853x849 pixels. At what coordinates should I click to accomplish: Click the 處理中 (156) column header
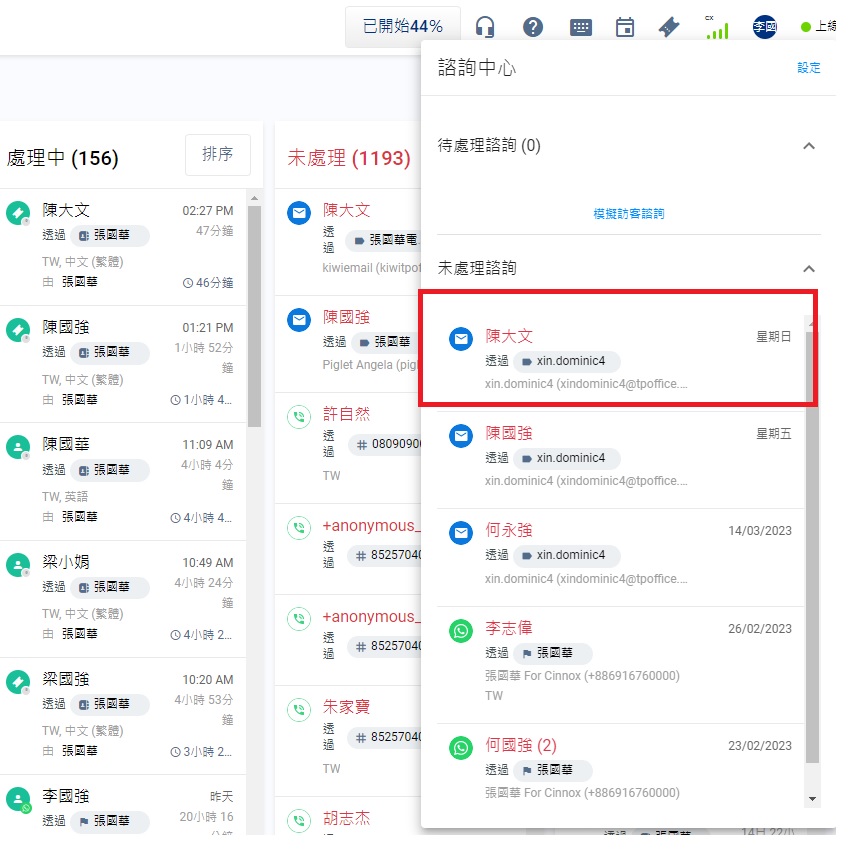pyautogui.click(x=63, y=158)
